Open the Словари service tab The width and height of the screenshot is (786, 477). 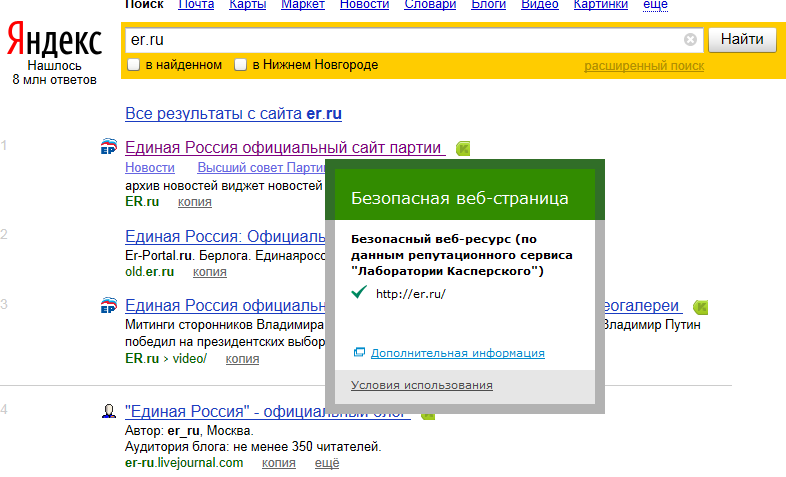click(430, 5)
